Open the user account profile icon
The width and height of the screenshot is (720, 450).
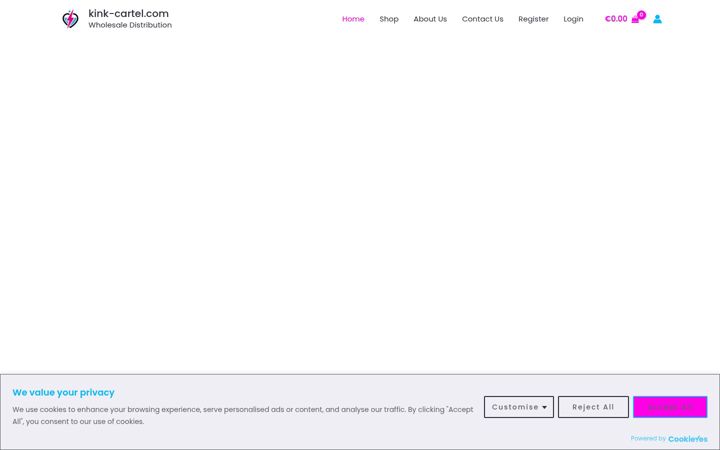657,19
